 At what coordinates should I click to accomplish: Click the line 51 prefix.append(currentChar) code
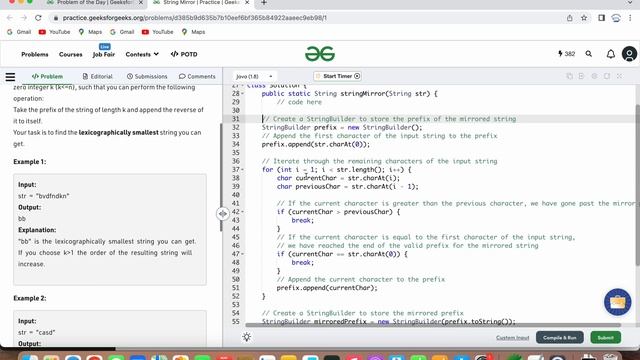pyautogui.click(x=327, y=288)
